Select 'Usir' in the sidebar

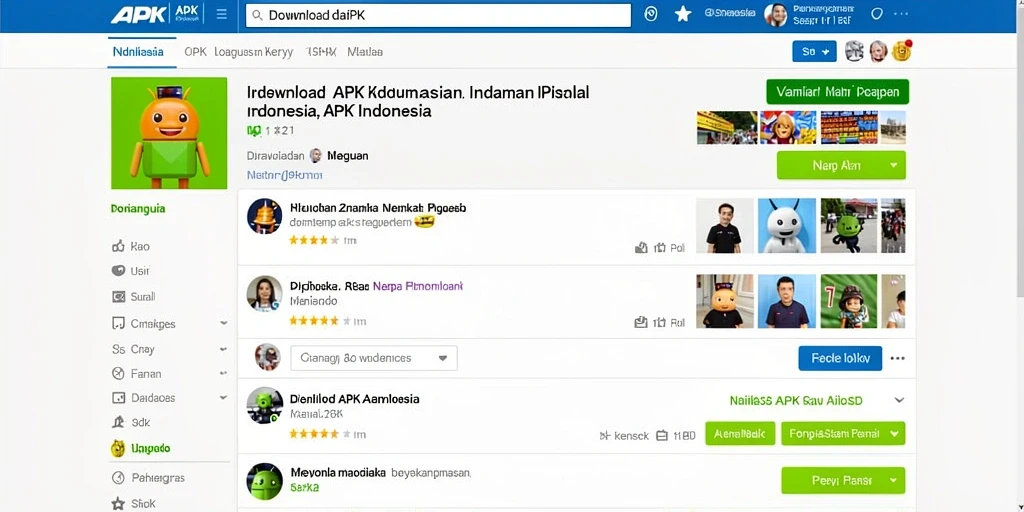tap(131, 271)
